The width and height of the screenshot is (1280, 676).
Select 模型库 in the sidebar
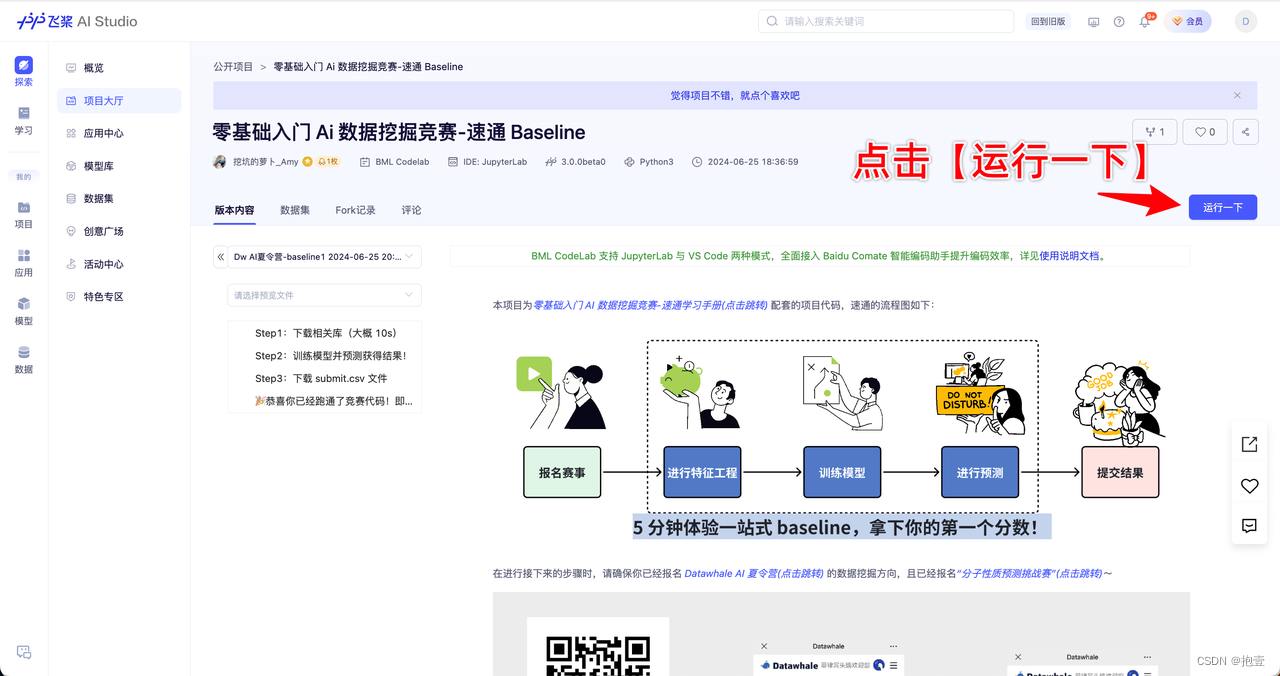[x=119, y=166]
